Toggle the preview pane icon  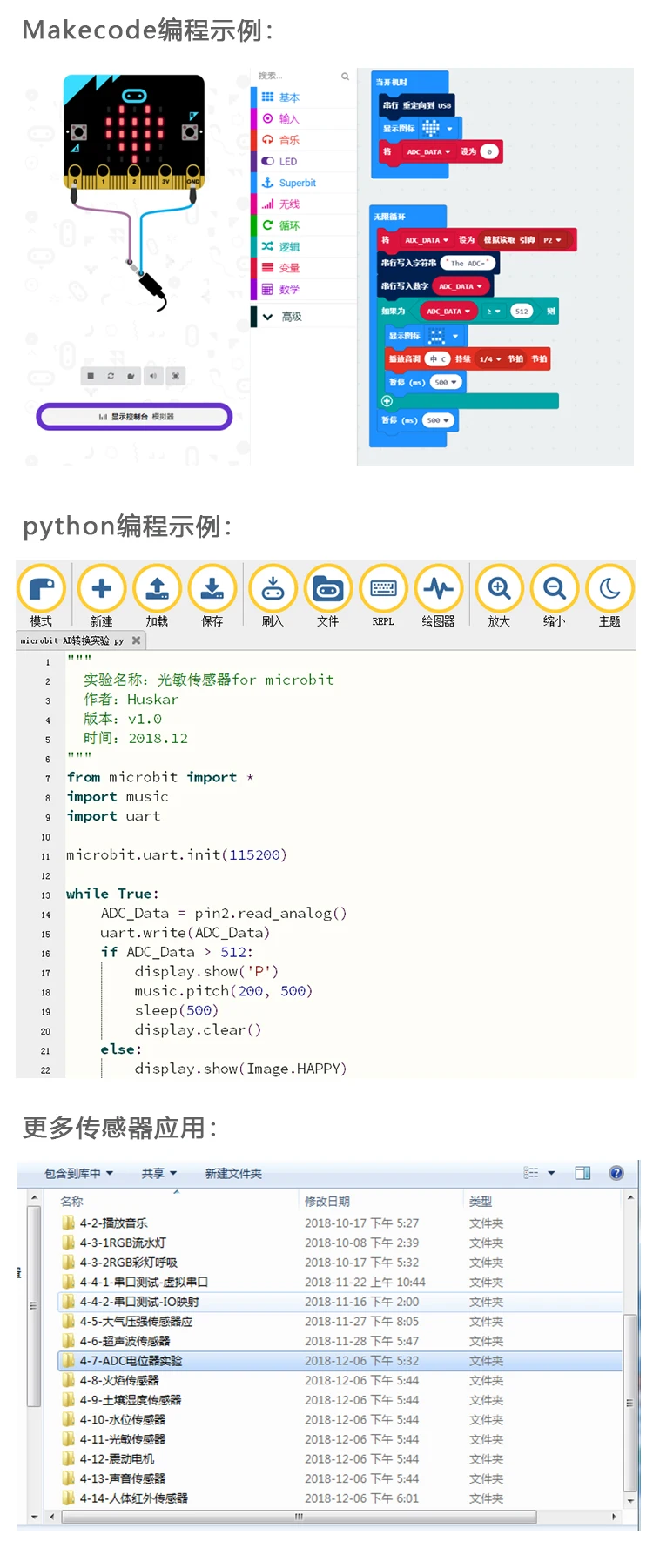pyautogui.click(x=582, y=1174)
